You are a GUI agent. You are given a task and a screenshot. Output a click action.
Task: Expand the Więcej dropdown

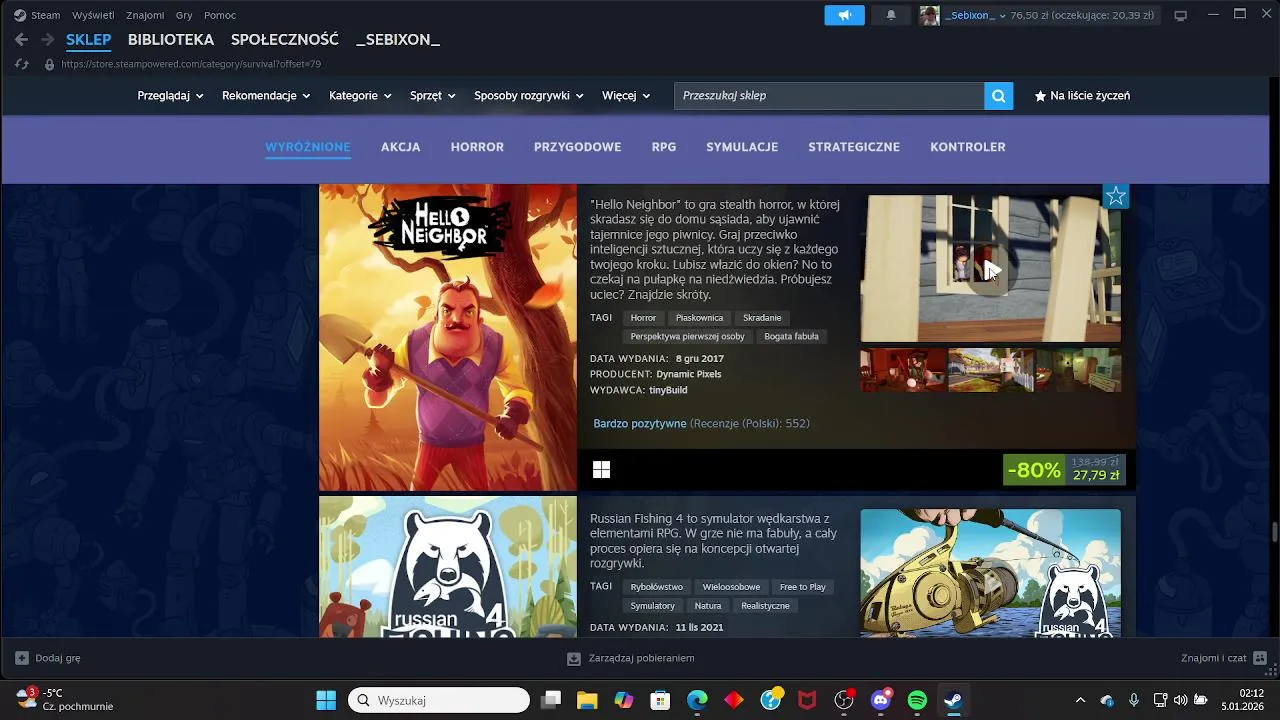(x=626, y=96)
